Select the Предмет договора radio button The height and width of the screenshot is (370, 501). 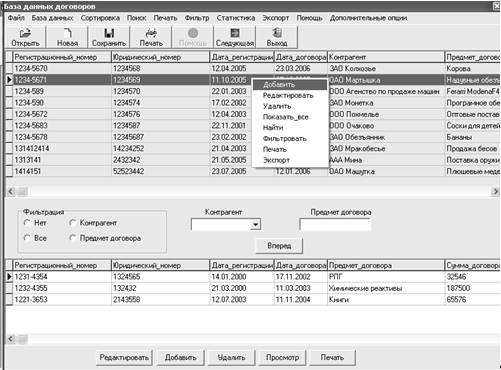72,238
